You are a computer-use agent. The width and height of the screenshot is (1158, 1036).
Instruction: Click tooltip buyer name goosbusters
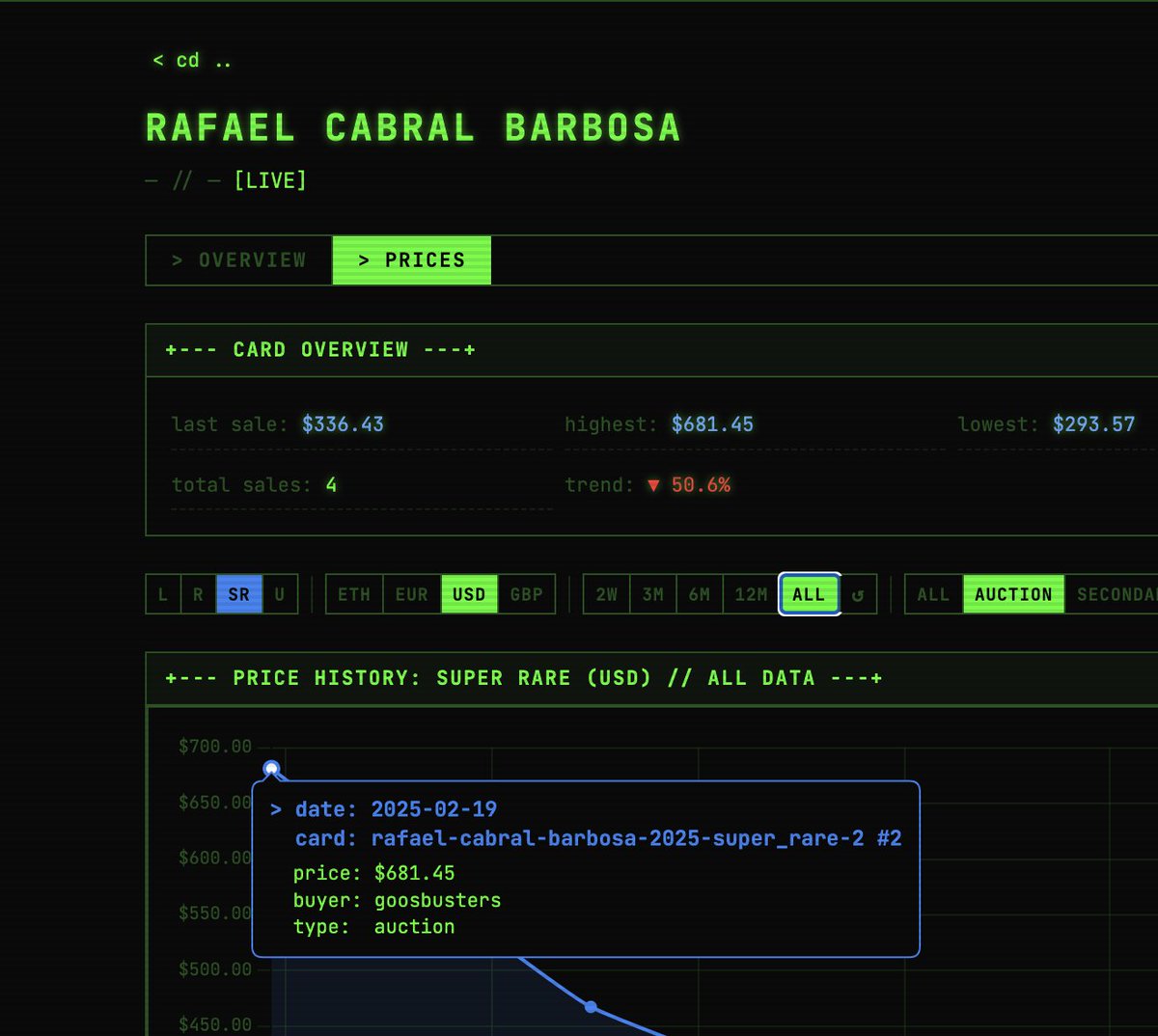[438, 900]
